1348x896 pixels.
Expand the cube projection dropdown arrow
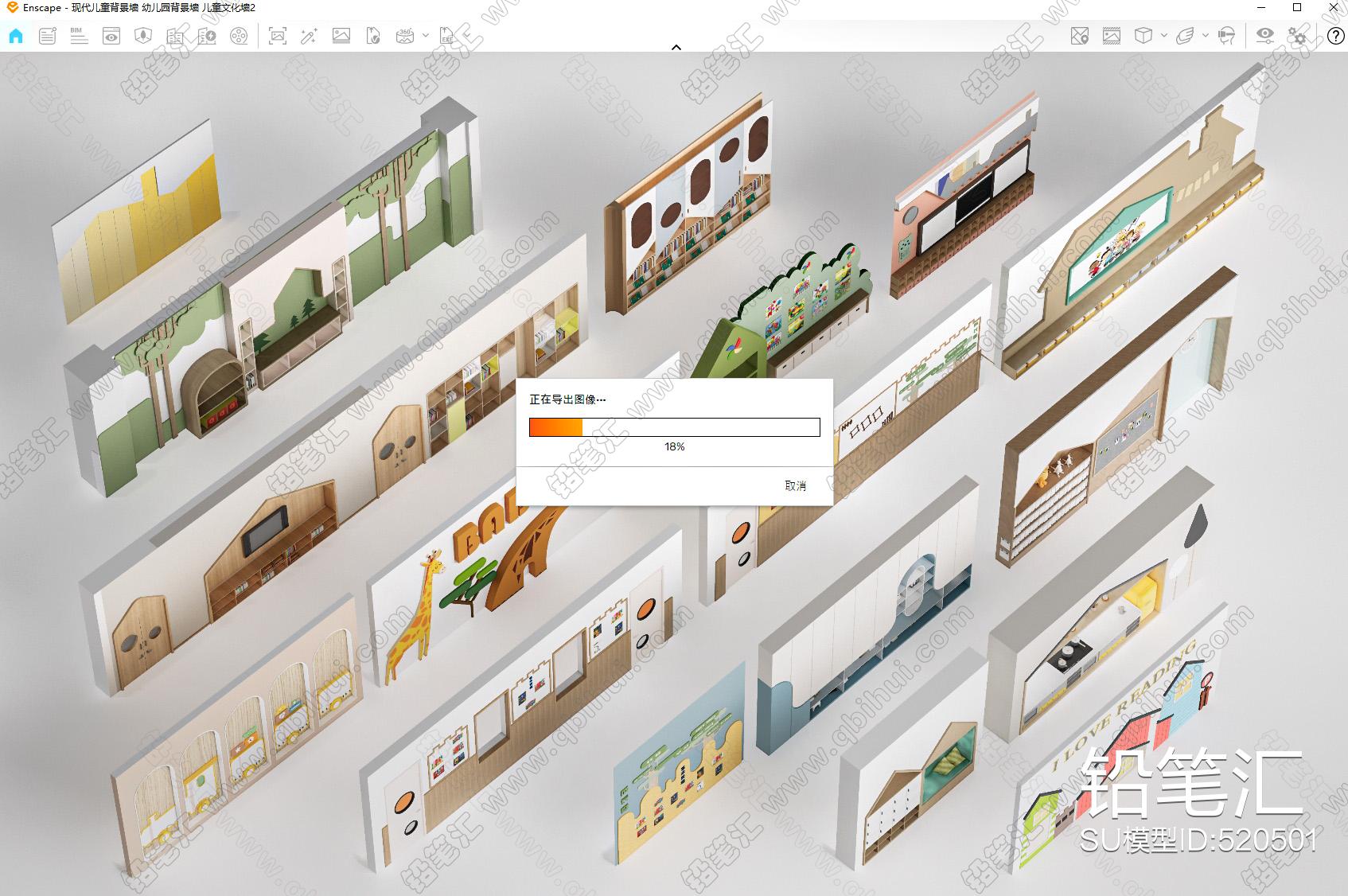click(1164, 36)
